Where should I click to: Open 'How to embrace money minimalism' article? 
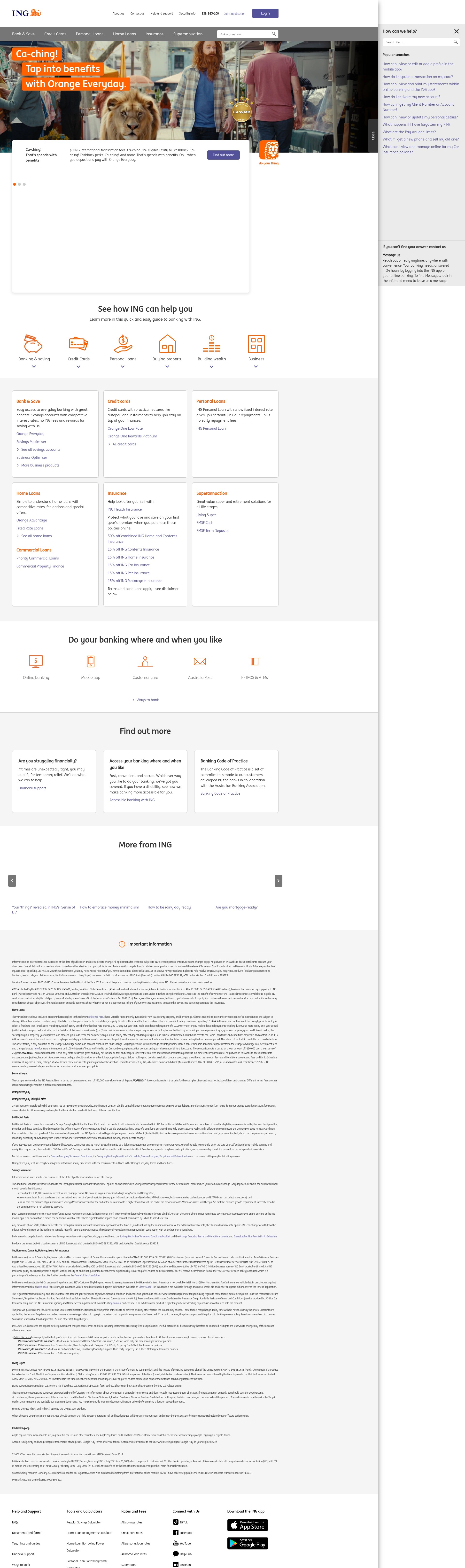(109, 908)
